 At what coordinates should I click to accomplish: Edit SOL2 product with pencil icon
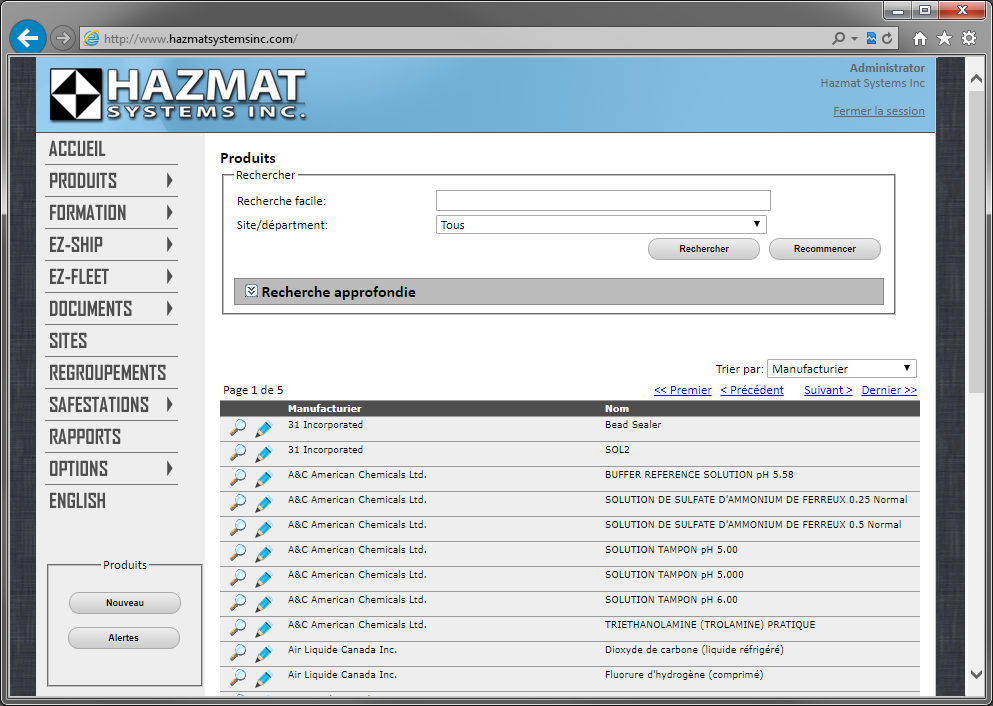263,454
